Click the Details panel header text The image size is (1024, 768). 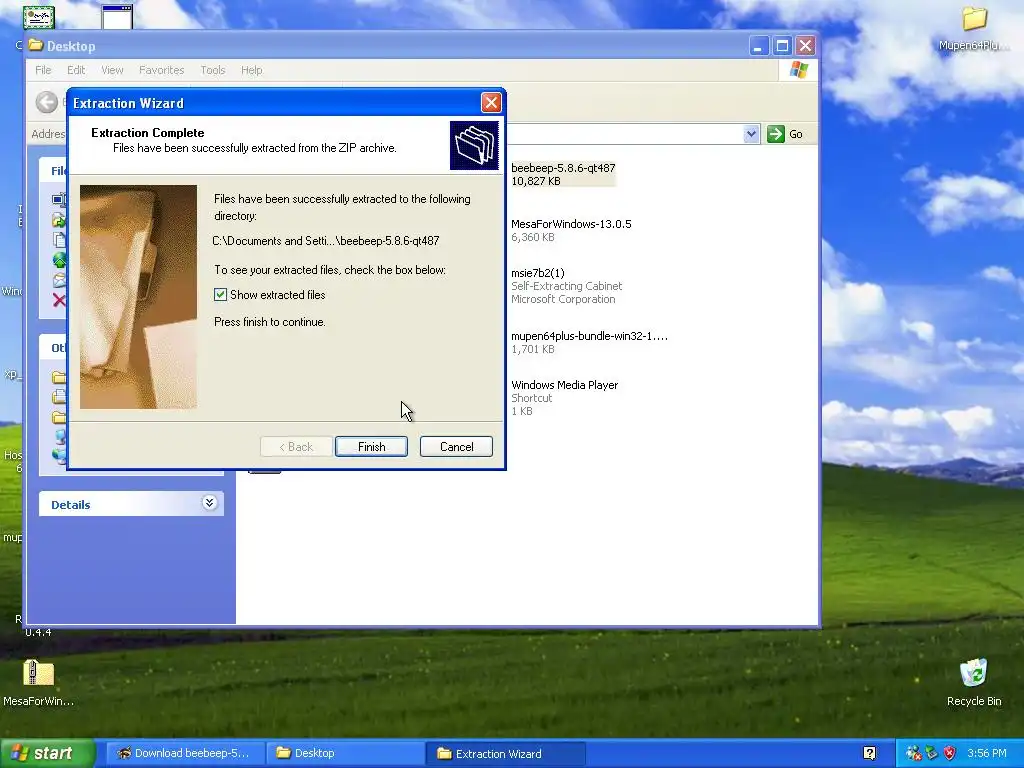[x=71, y=504]
